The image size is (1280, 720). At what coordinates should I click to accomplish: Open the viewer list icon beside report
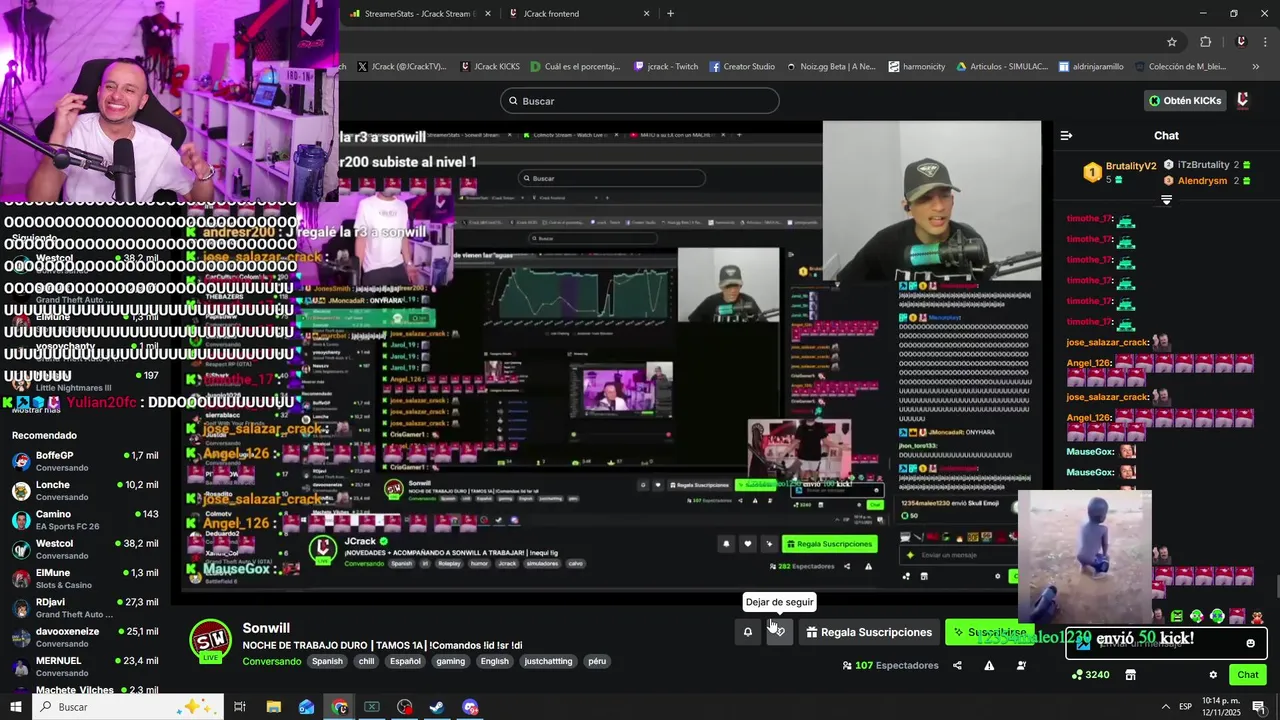coord(1021,666)
